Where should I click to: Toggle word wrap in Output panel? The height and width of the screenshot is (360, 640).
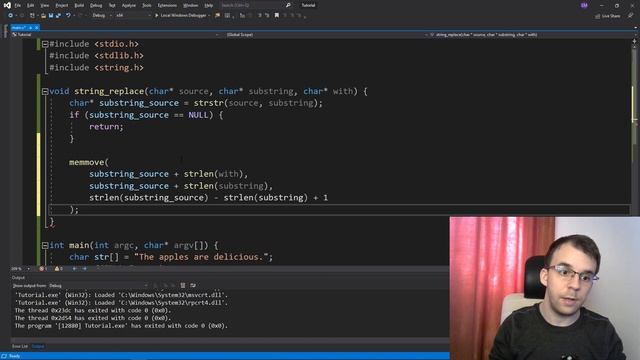point(193,285)
